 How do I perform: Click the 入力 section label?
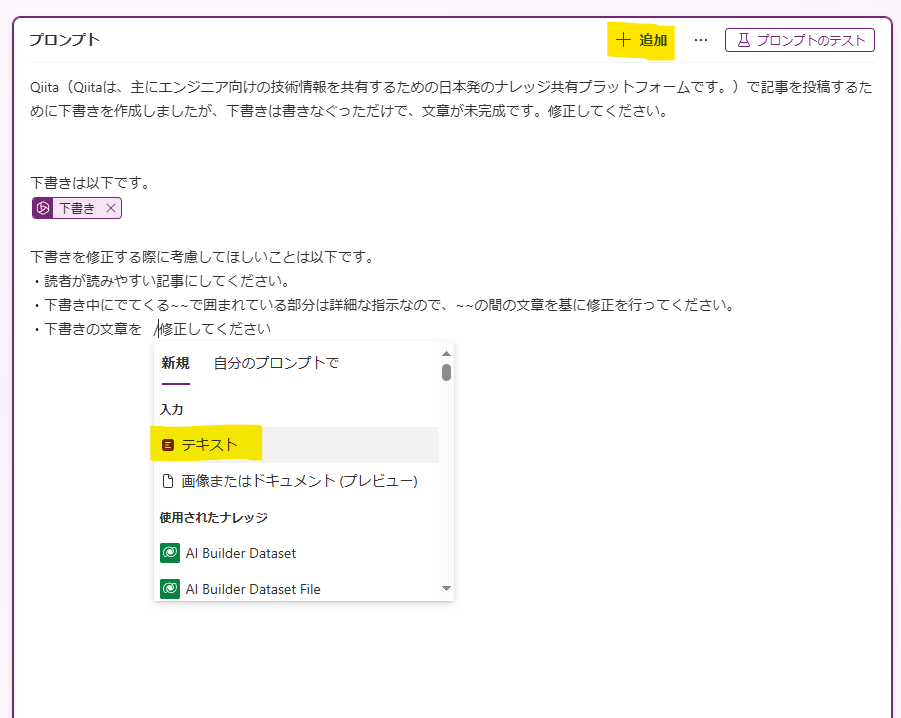point(171,410)
